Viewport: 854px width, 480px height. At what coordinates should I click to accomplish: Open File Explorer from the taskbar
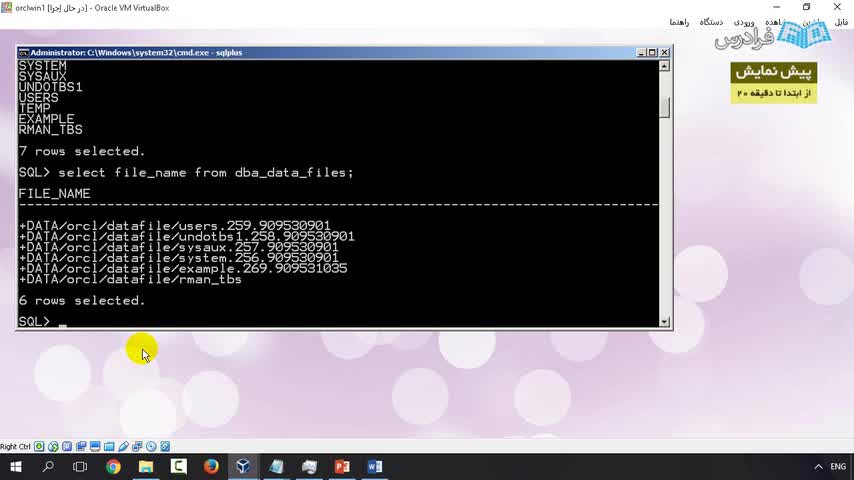point(146,467)
